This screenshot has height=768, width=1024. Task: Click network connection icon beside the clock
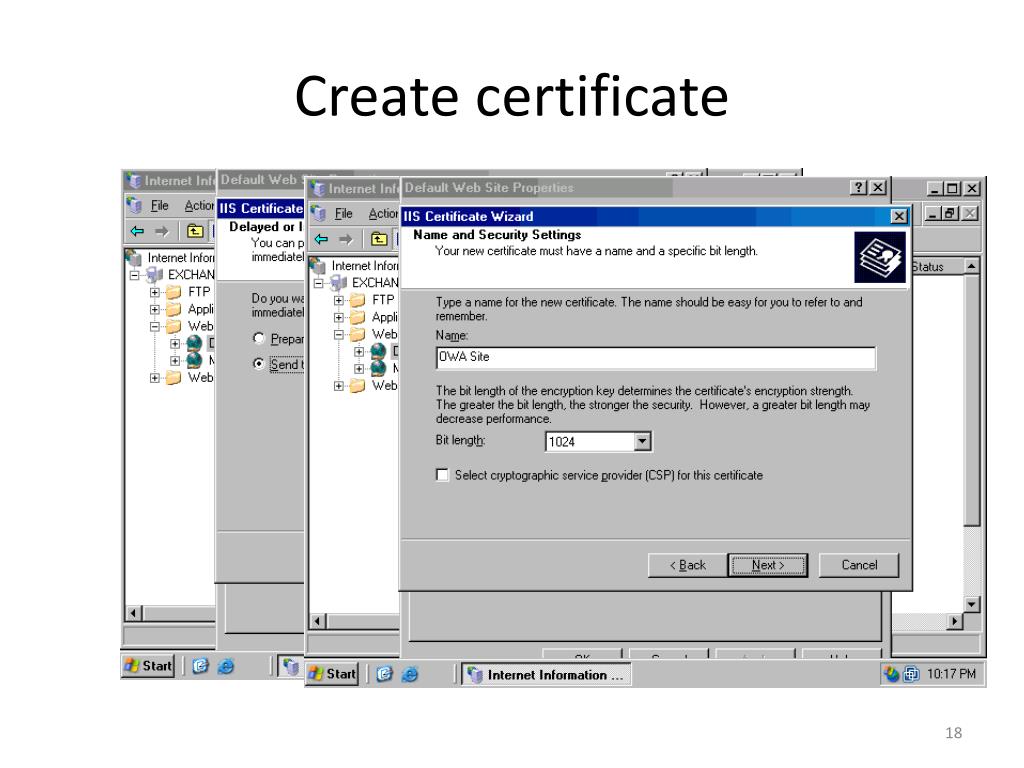point(911,674)
